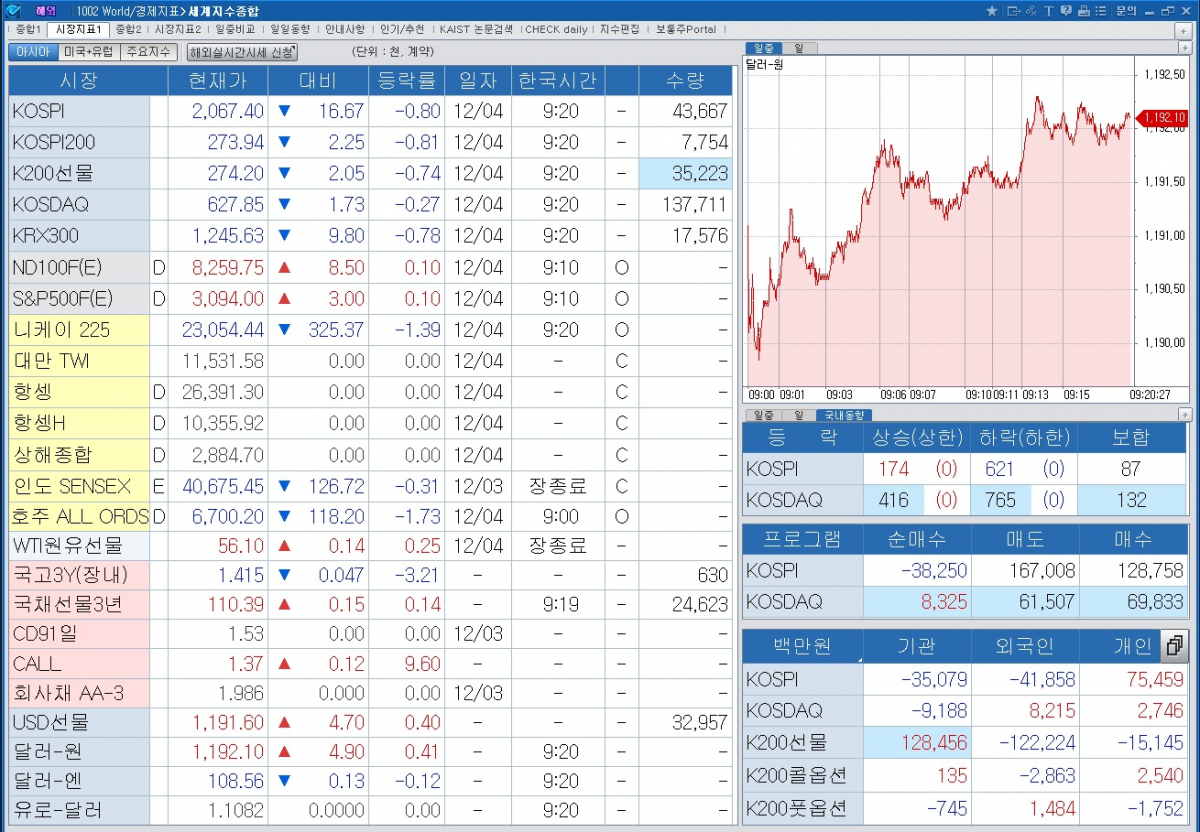Select the 아시아 region toggle
The image size is (1200, 832).
pyautogui.click(x=32, y=52)
